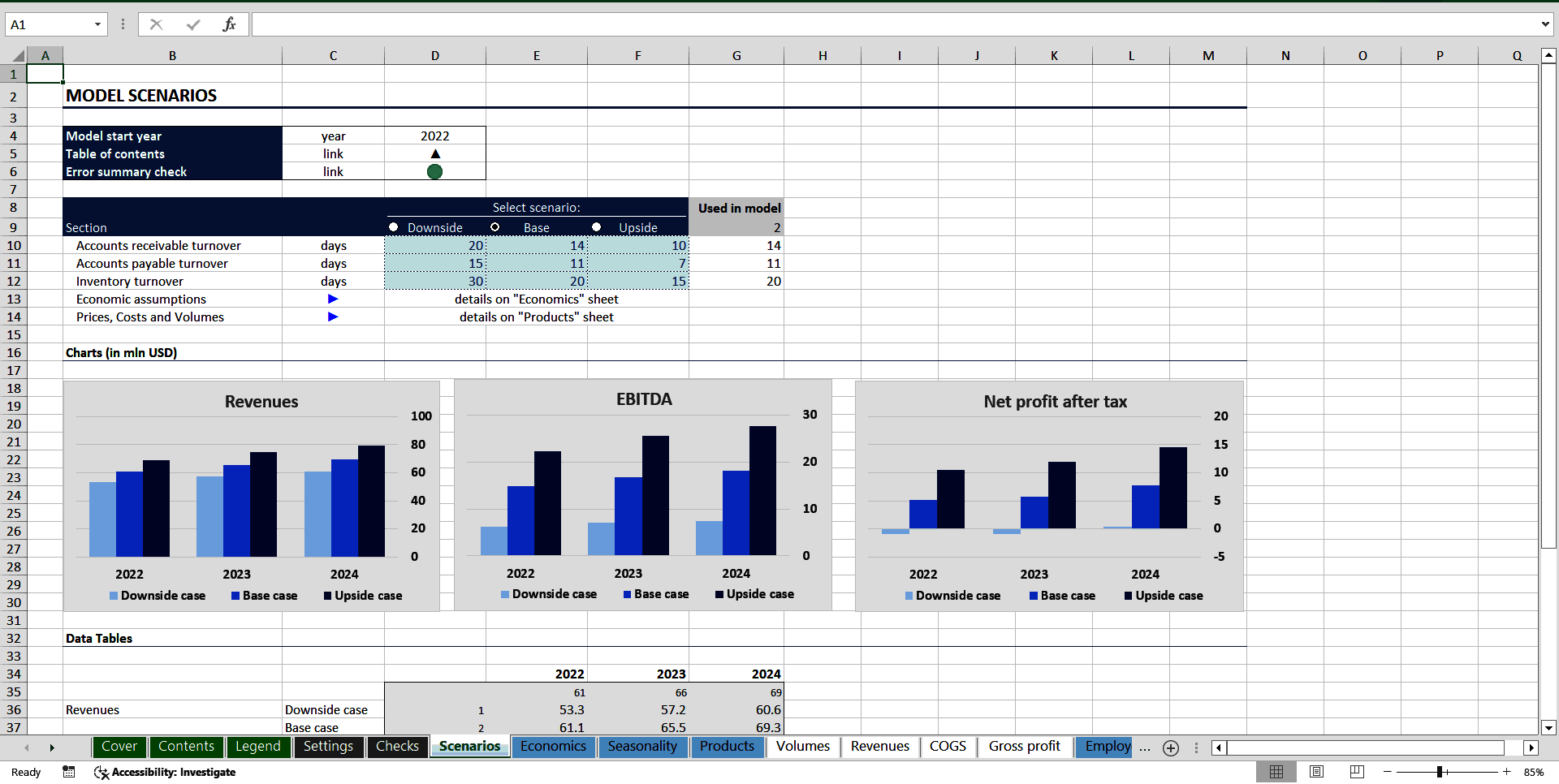Select row 10 header
Screen dimensions: 1559x784
click(x=14, y=246)
